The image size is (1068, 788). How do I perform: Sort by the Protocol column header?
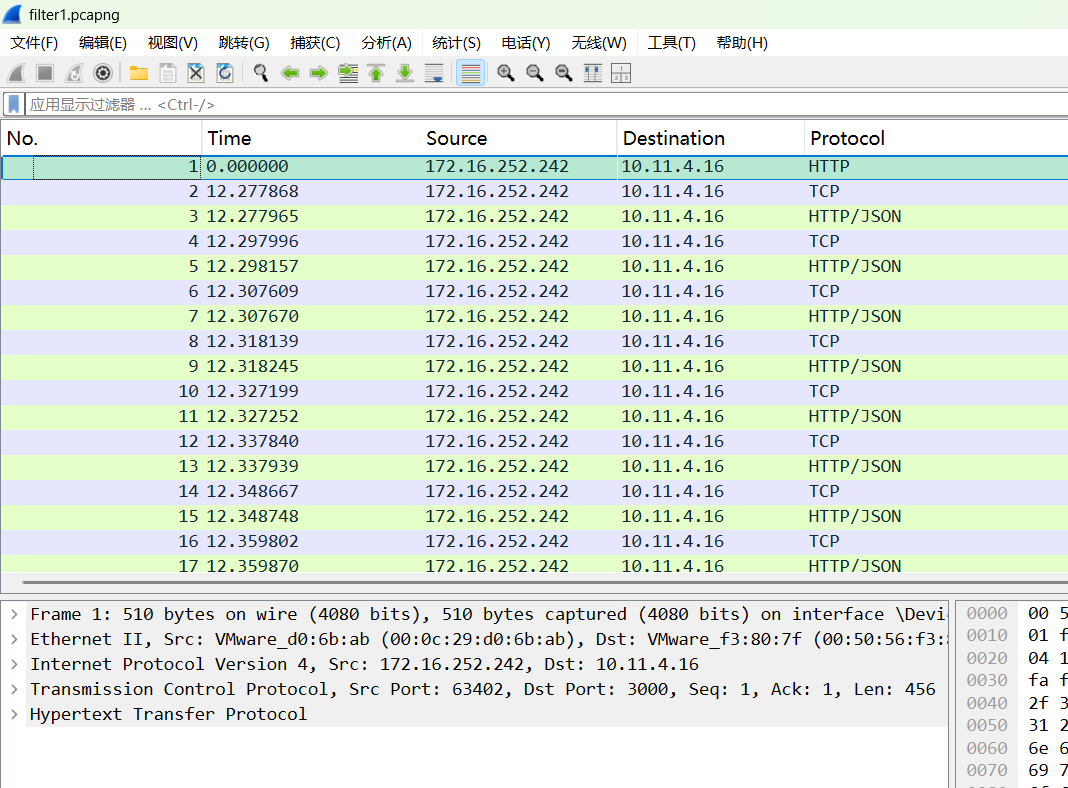(847, 138)
